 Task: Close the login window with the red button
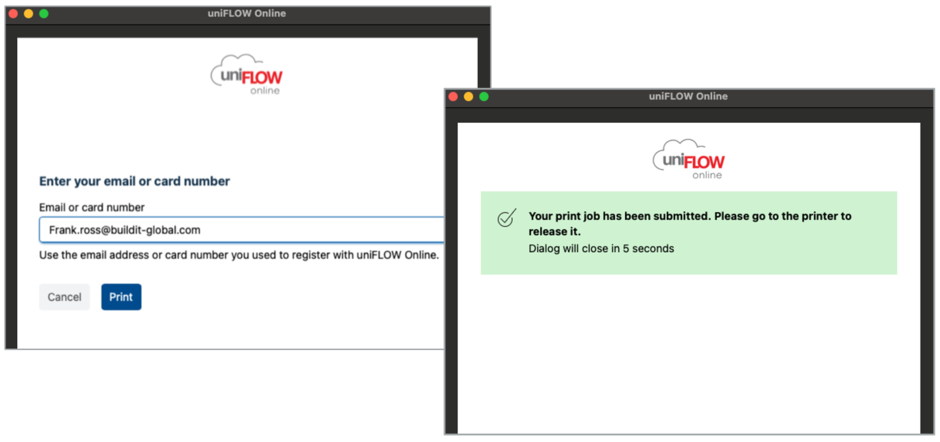point(13,14)
